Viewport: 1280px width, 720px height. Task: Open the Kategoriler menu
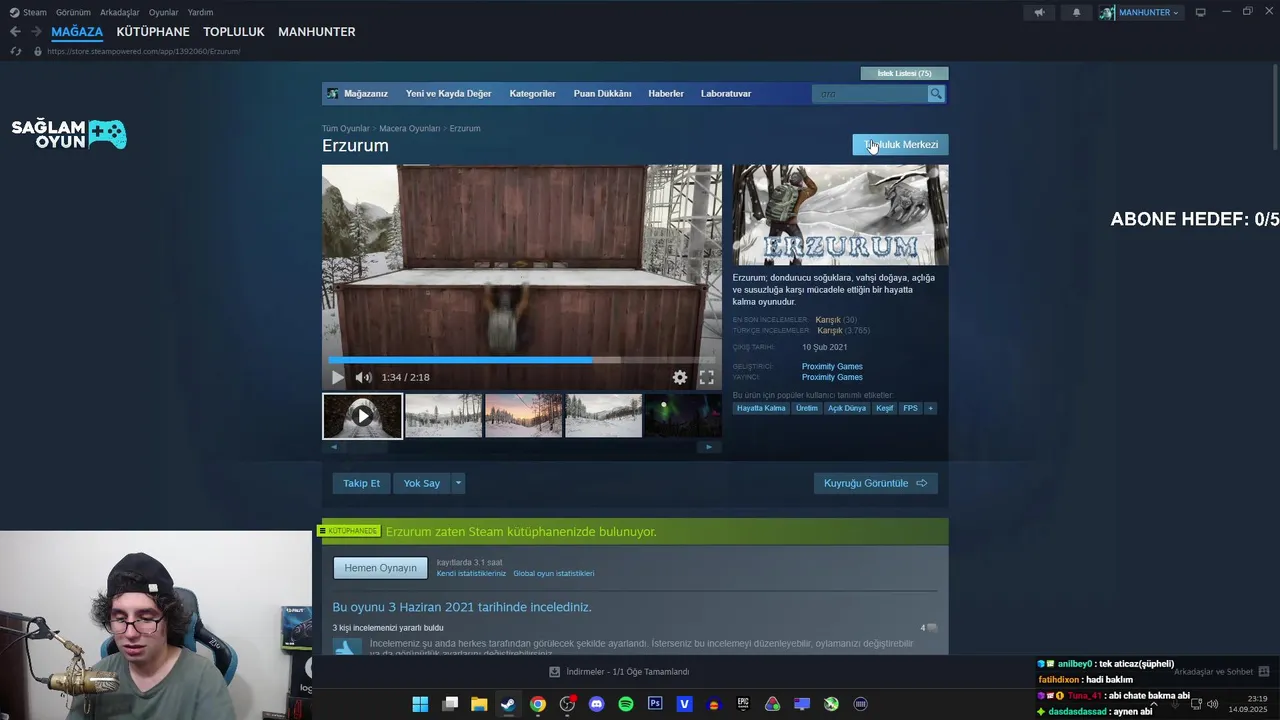532,93
